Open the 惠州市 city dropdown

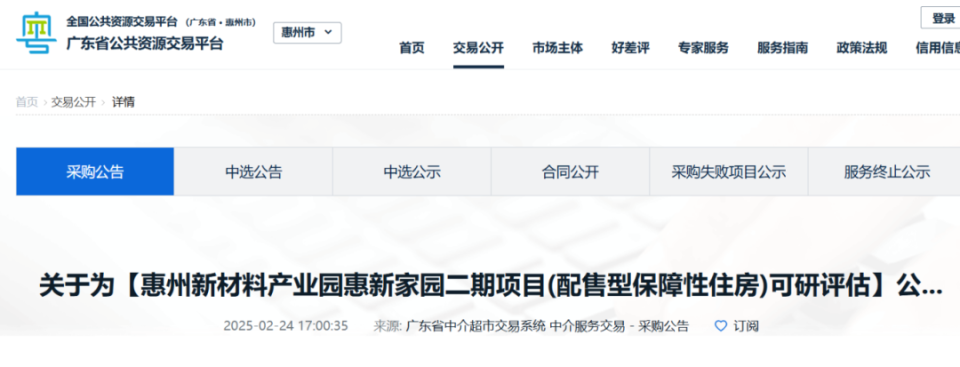(307, 32)
